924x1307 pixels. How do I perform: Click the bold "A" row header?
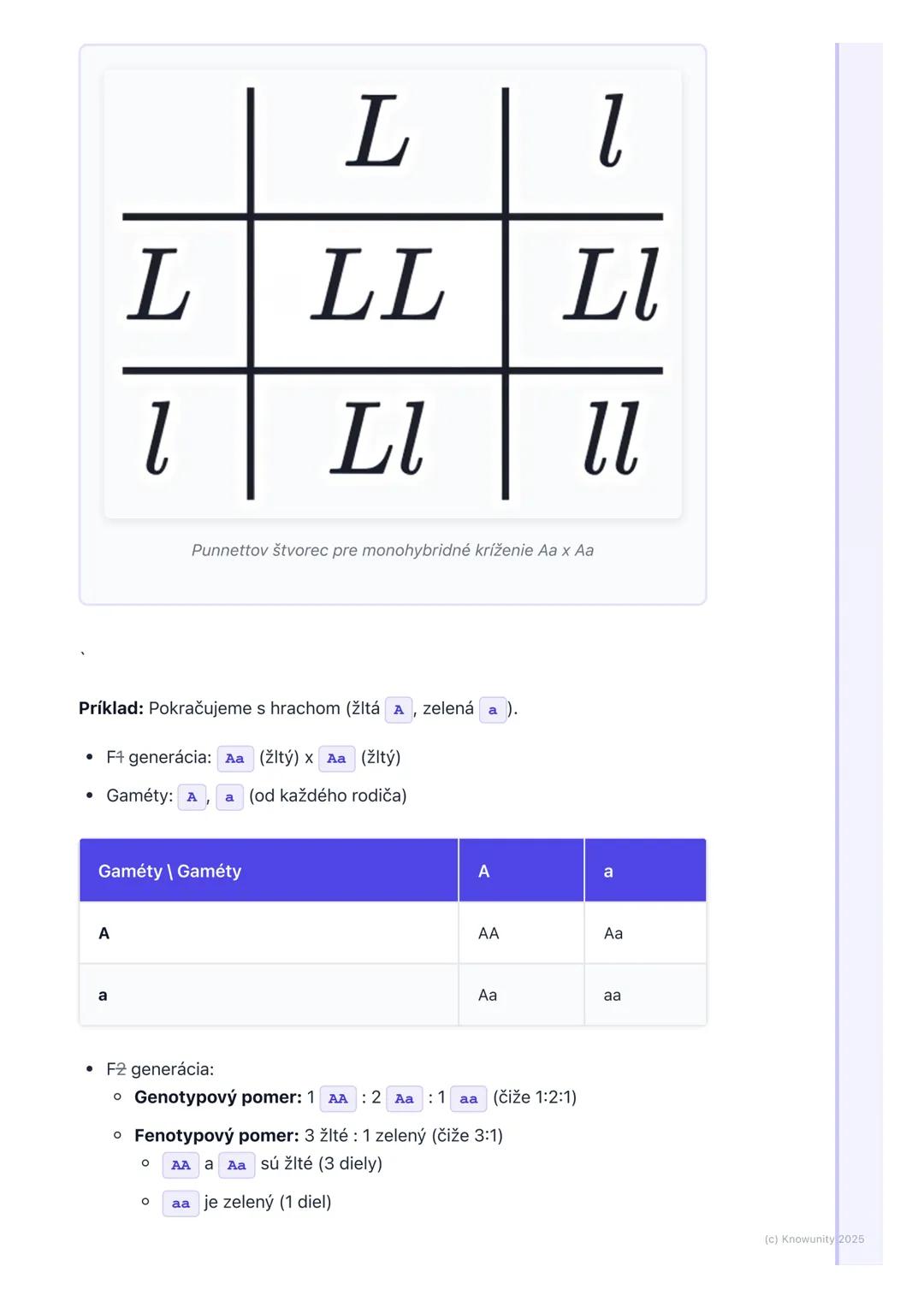pyautogui.click(x=104, y=933)
